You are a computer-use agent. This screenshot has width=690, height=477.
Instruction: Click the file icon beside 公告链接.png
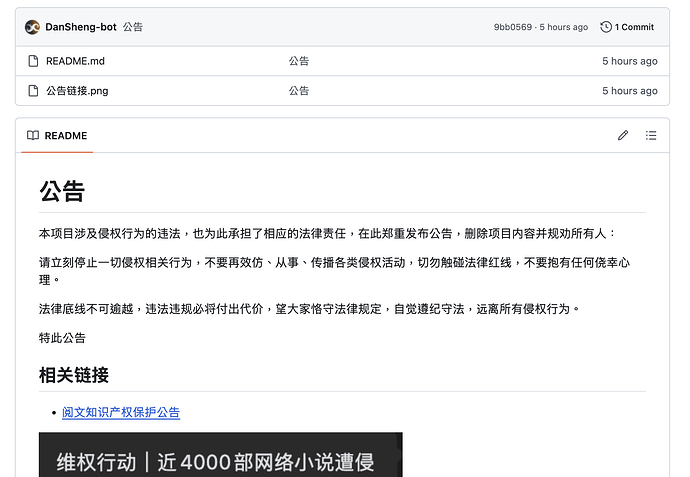point(33,91)
